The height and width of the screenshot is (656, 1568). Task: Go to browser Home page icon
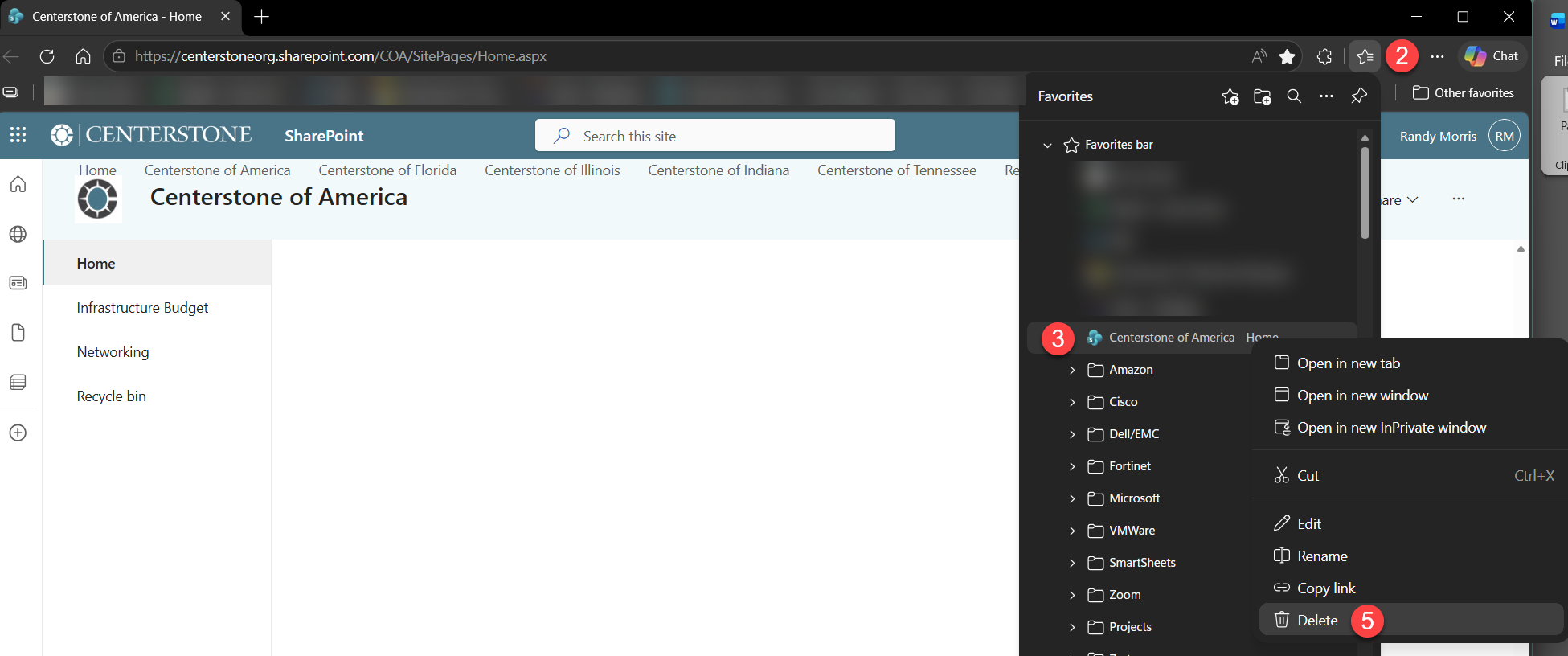click(x=83, y=56)
